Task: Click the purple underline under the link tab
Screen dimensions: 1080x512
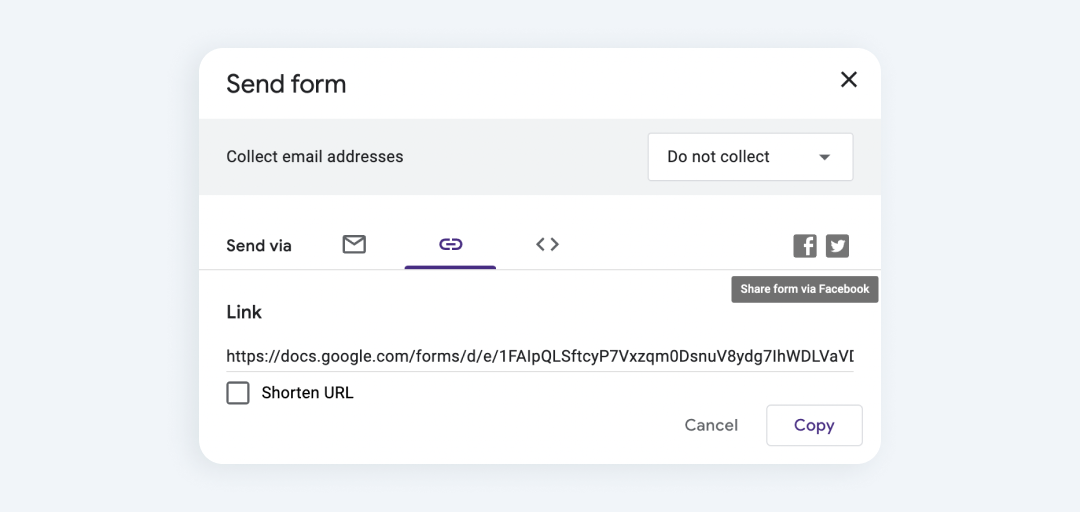Action: (450, 267)
